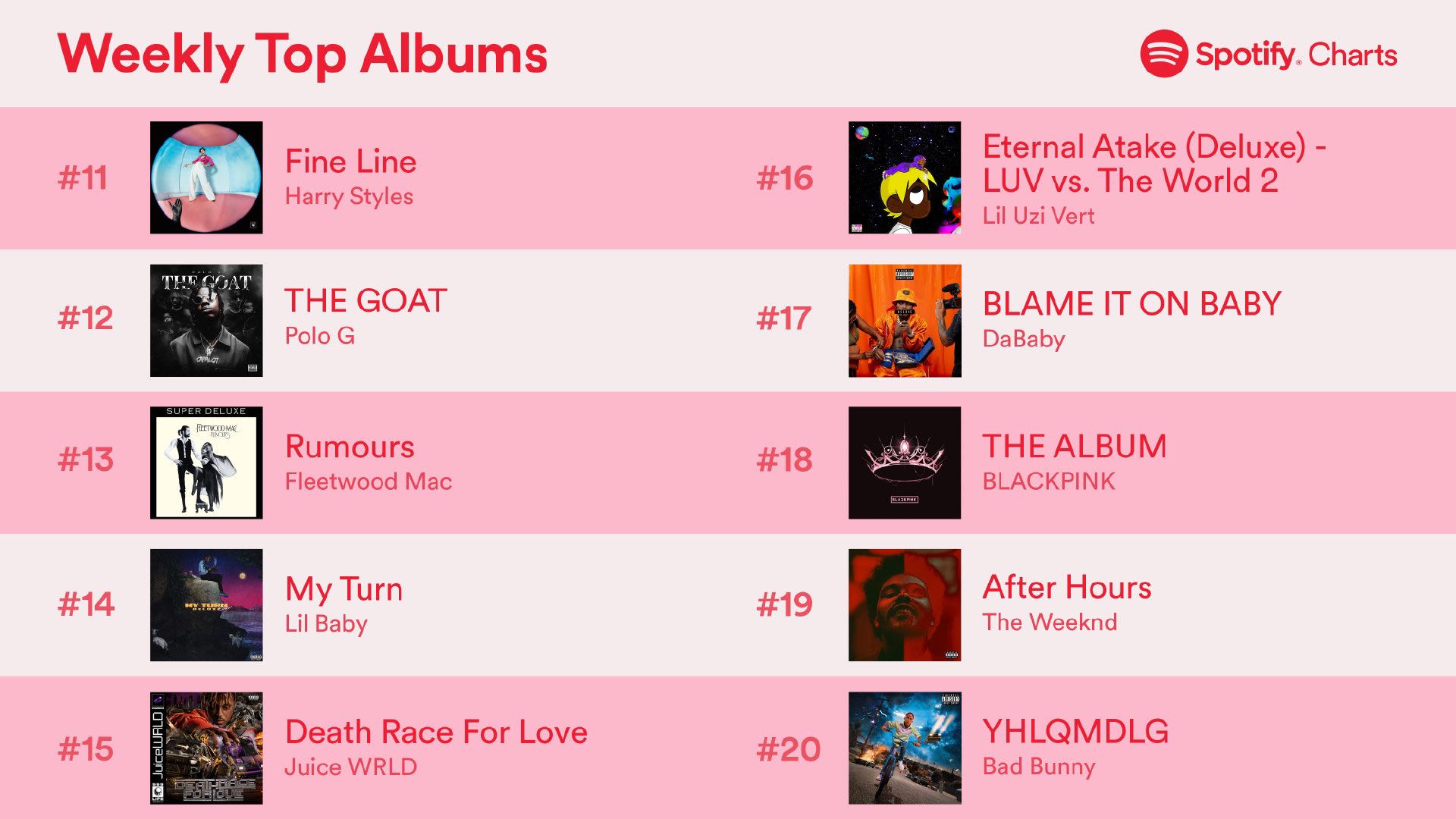Click the Weekly Top Albums heading
Image resolution: width=1456 pixels, height=819 pixels.
(x=302, y=55)
